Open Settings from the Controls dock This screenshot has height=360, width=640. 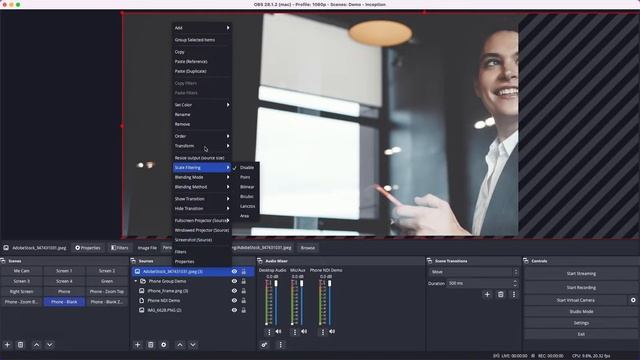[581, 323]
